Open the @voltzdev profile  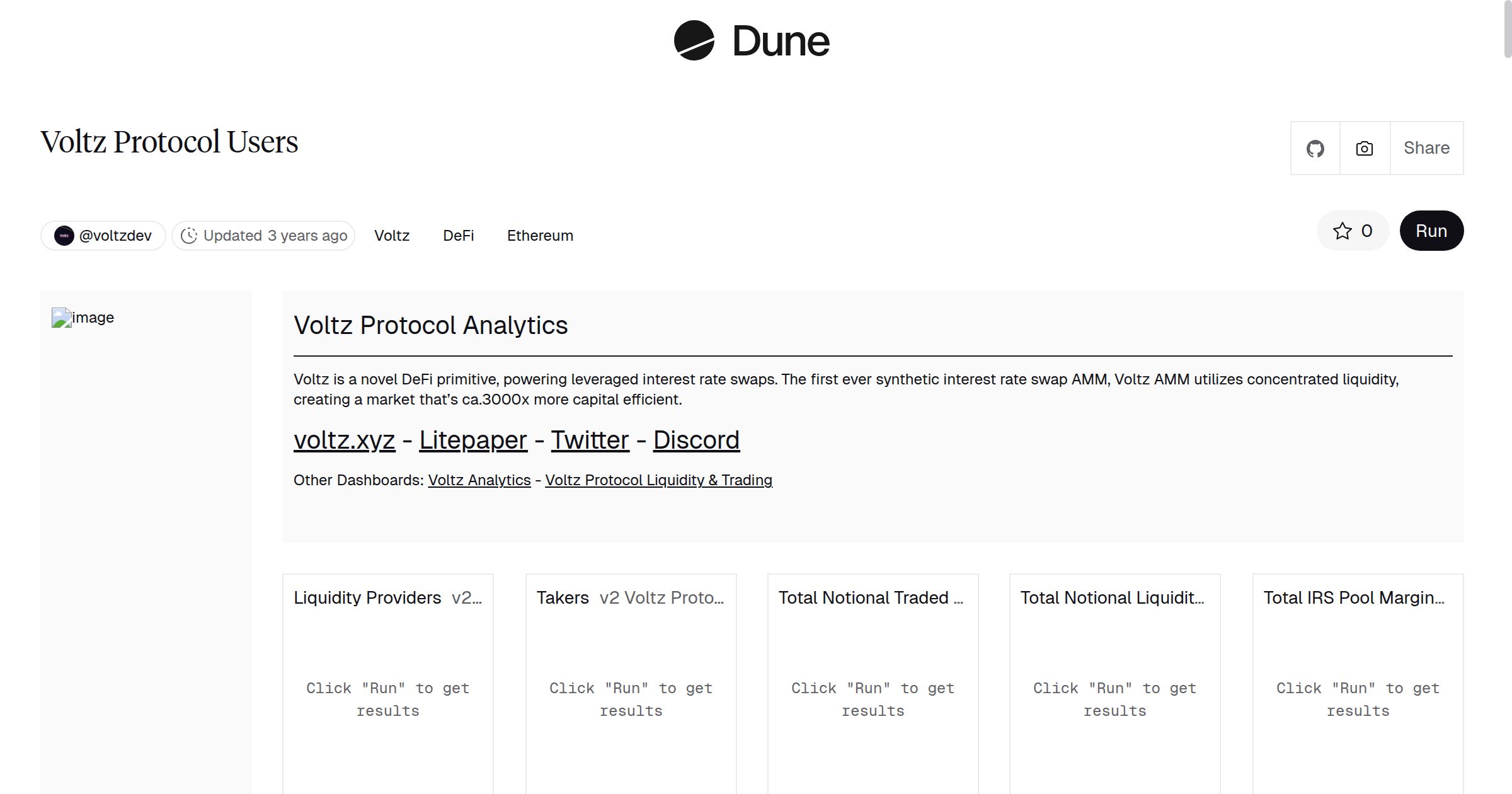[x=115, y=236]
